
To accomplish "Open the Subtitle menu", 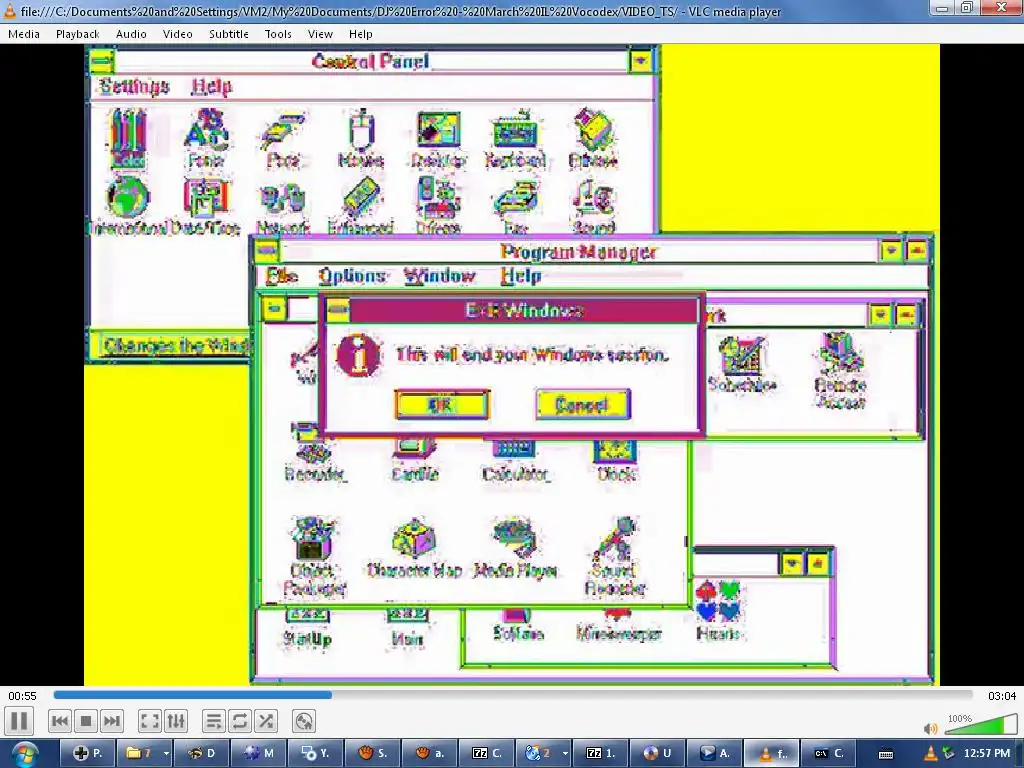I will click(x=229, y=34).
